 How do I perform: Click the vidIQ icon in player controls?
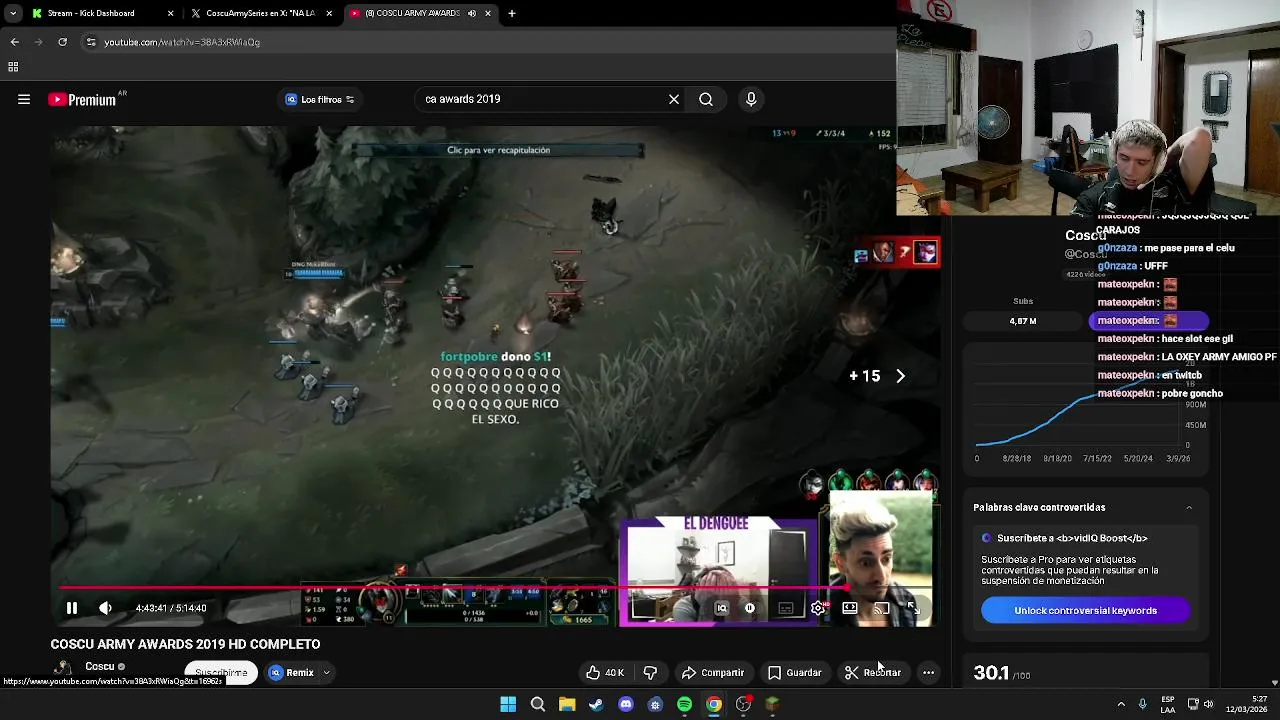[721, 608]
